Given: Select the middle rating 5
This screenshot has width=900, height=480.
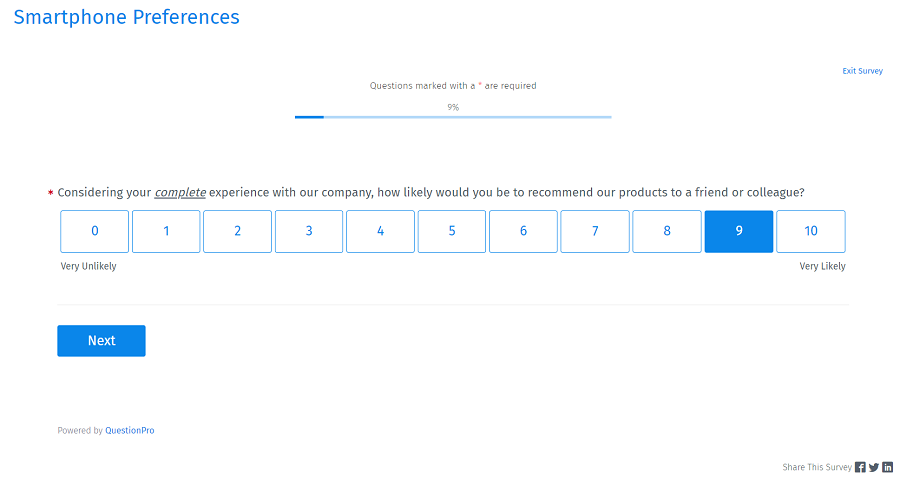Looking at the screenshot, I should (x=452, y=231).
